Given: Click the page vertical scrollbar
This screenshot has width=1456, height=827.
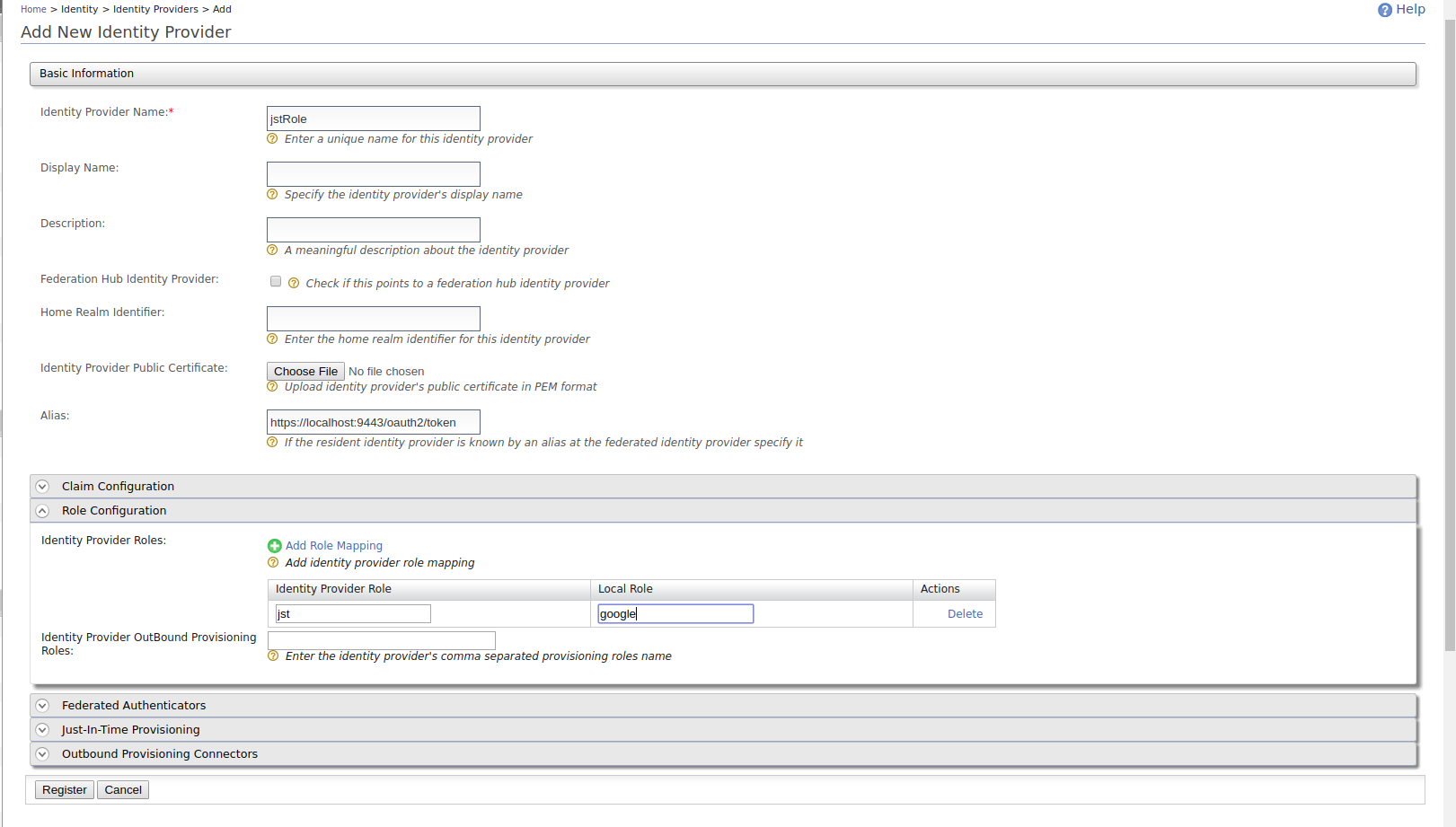Looking at the screenshot, I should click(1450, 335).
